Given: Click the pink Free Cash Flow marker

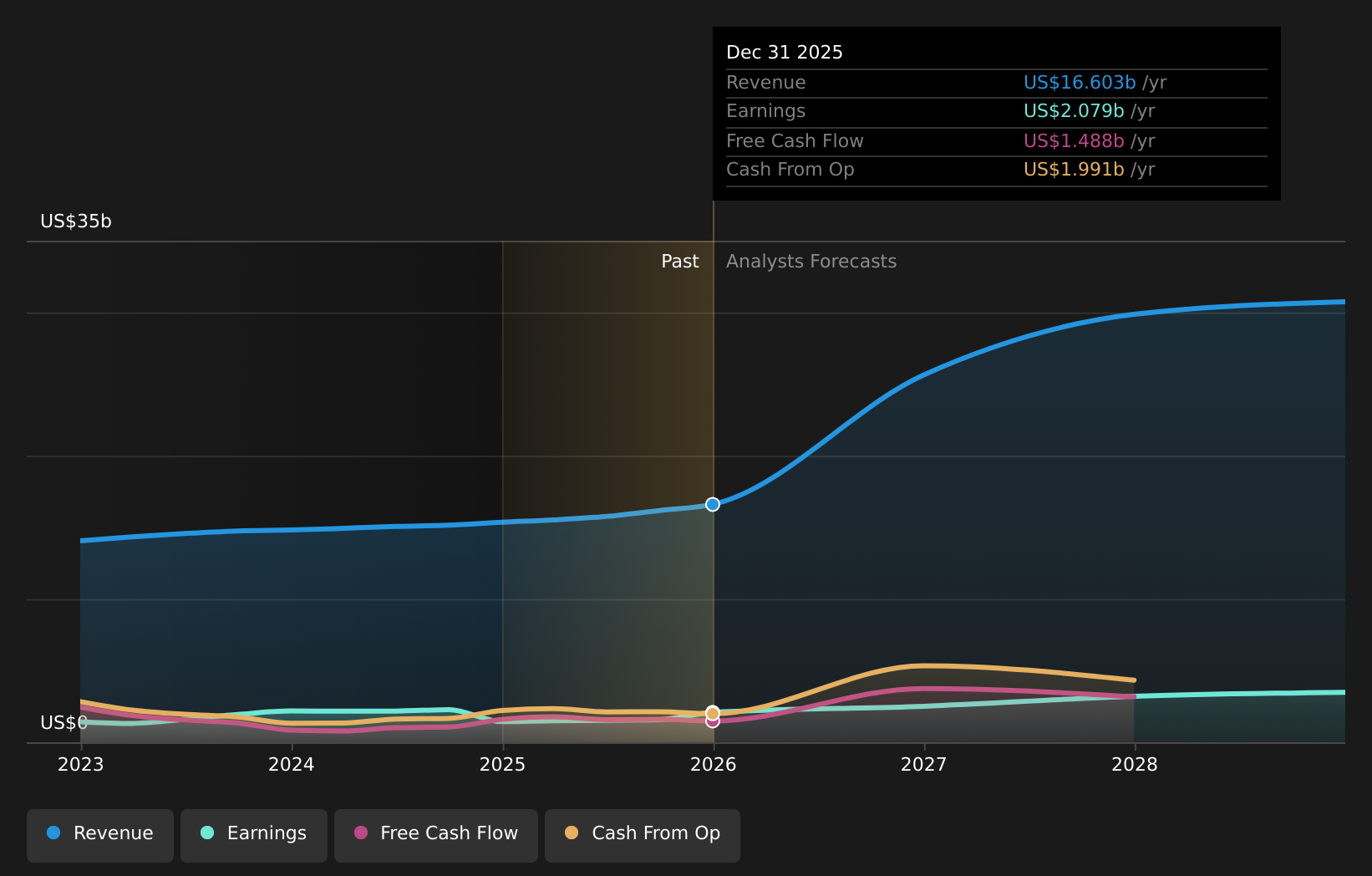Looking at the screenshot, I should (x=713, y=722).
